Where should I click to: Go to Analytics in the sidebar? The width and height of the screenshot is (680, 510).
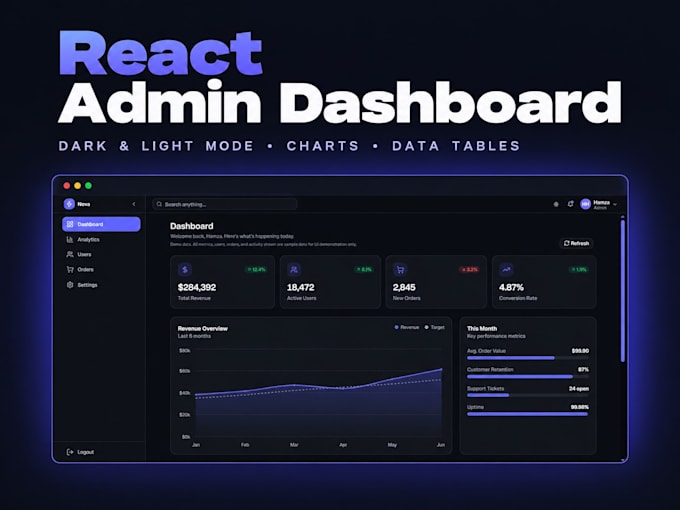101,239
